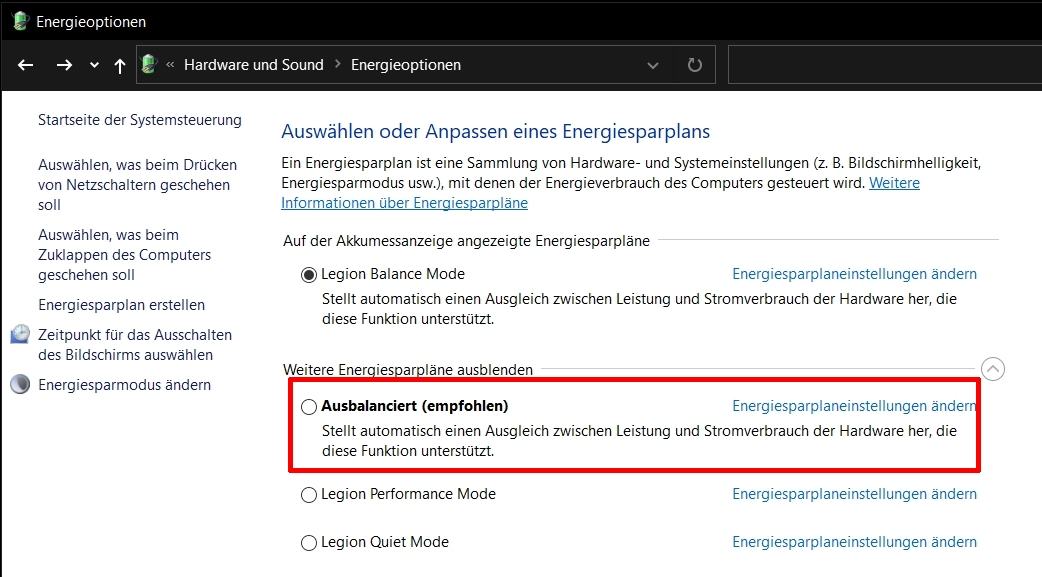
Task: Click the screen-off timer shield icon
Action: 20,335
